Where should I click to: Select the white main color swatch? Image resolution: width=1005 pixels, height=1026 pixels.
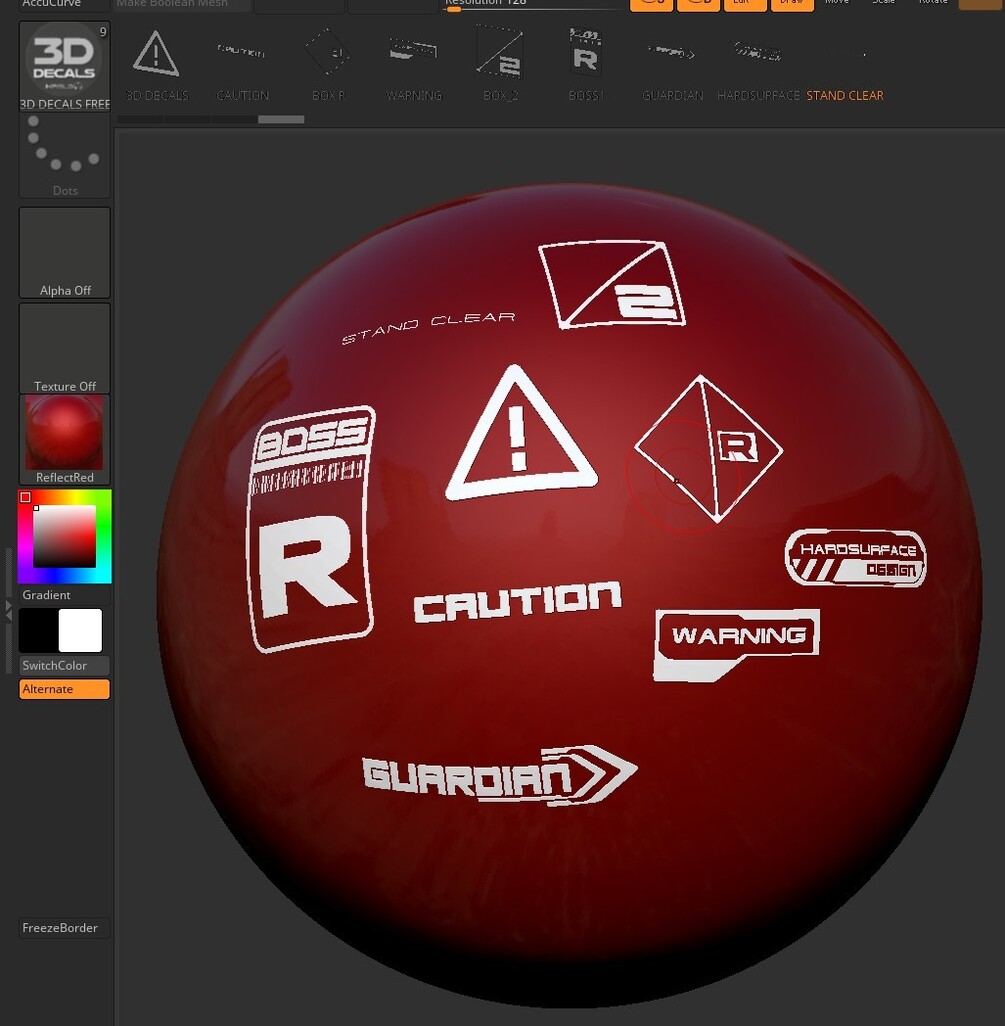tap(80, 630)
